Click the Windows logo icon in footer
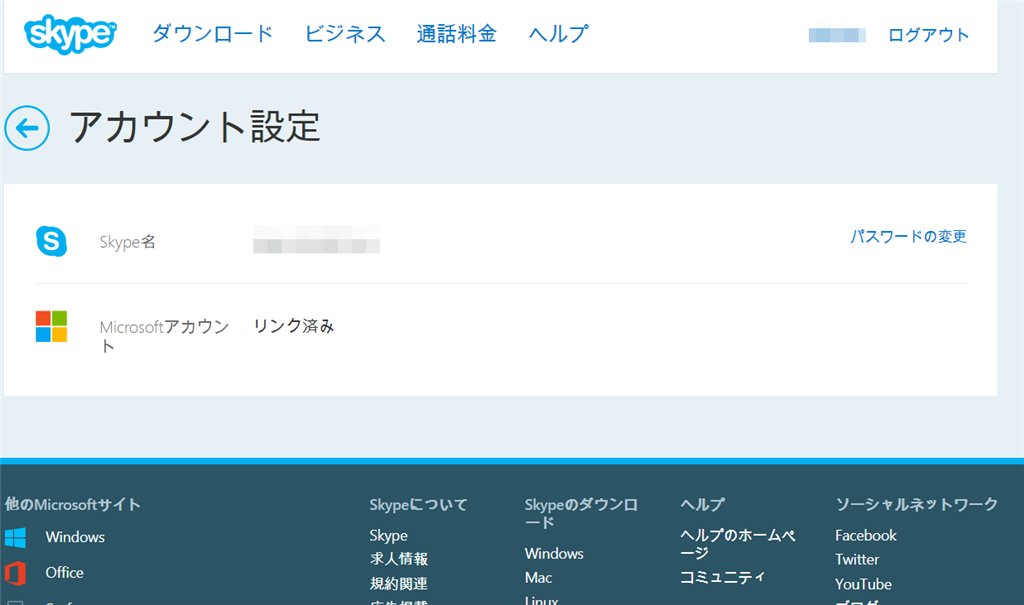Screen dimensions: 1024x605 click(15, 538)
